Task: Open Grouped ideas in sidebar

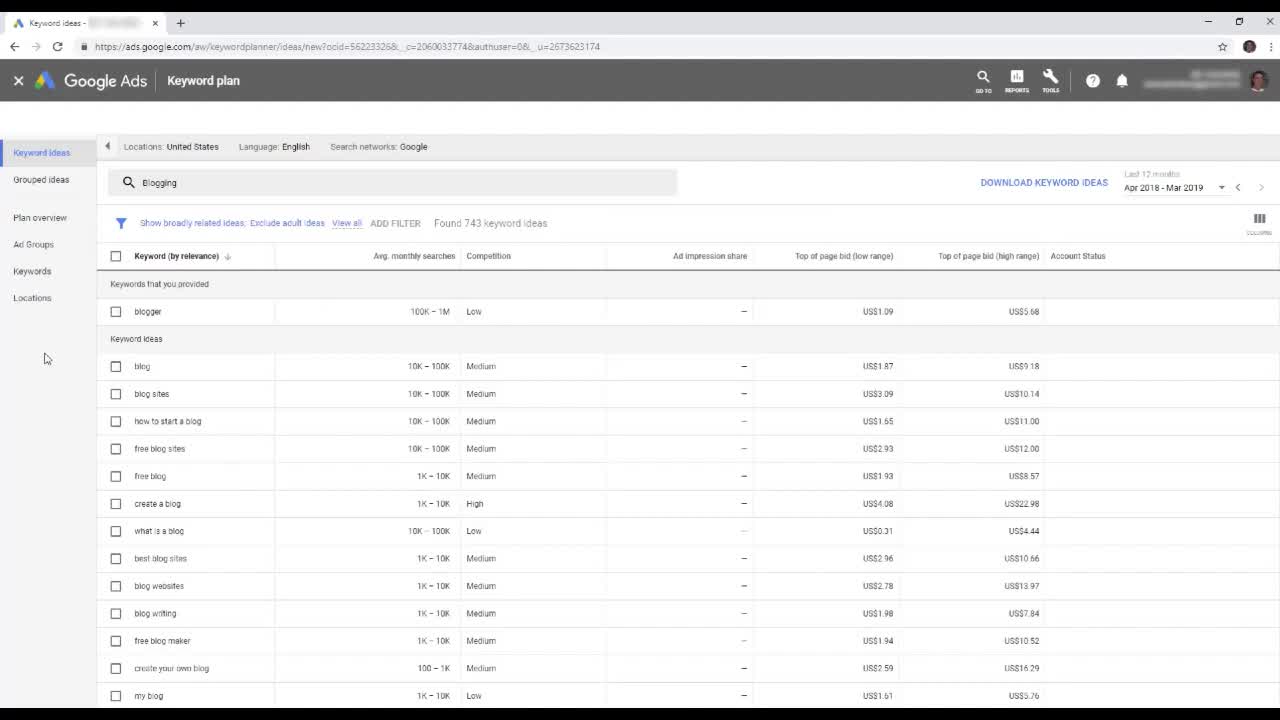Action: pyautogui.click(x=41, y=180)
